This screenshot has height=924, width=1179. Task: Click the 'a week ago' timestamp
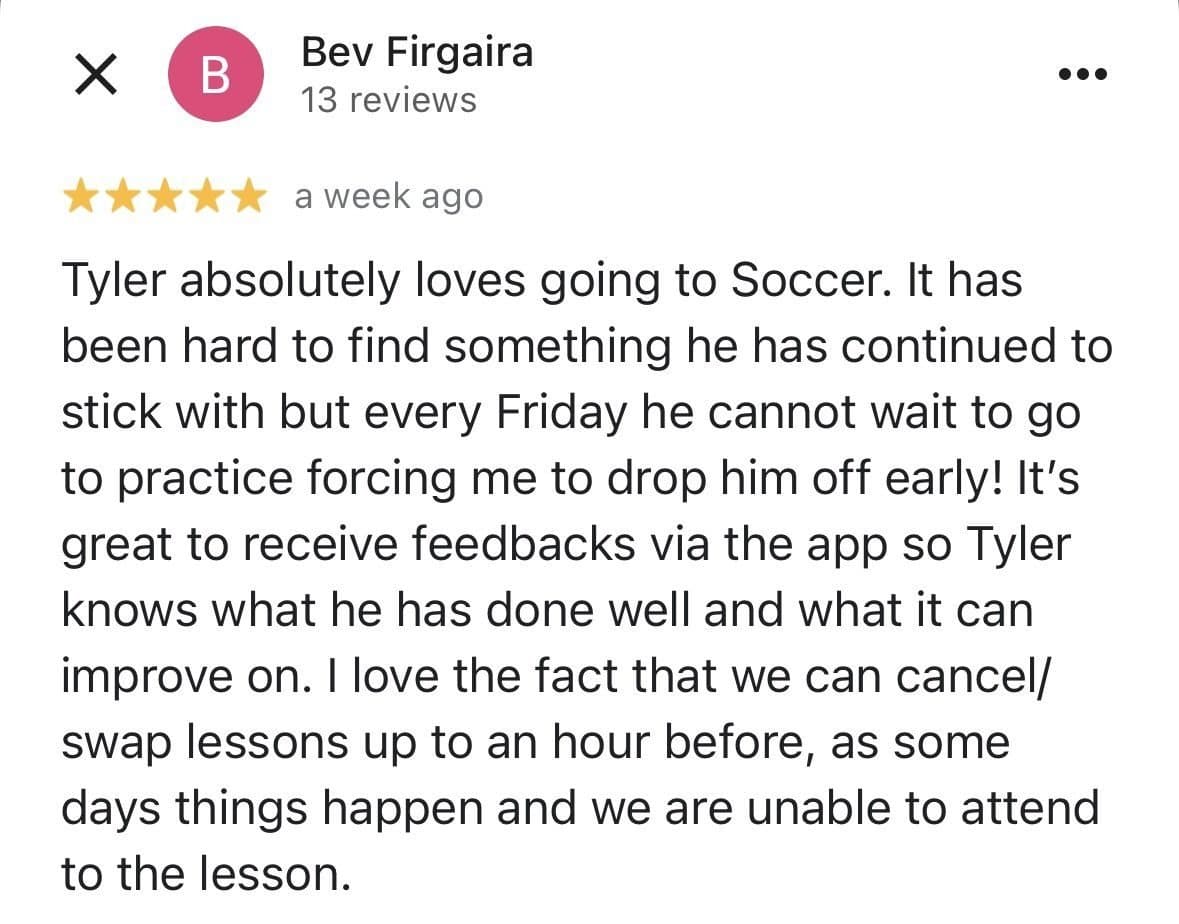[388, 197]
